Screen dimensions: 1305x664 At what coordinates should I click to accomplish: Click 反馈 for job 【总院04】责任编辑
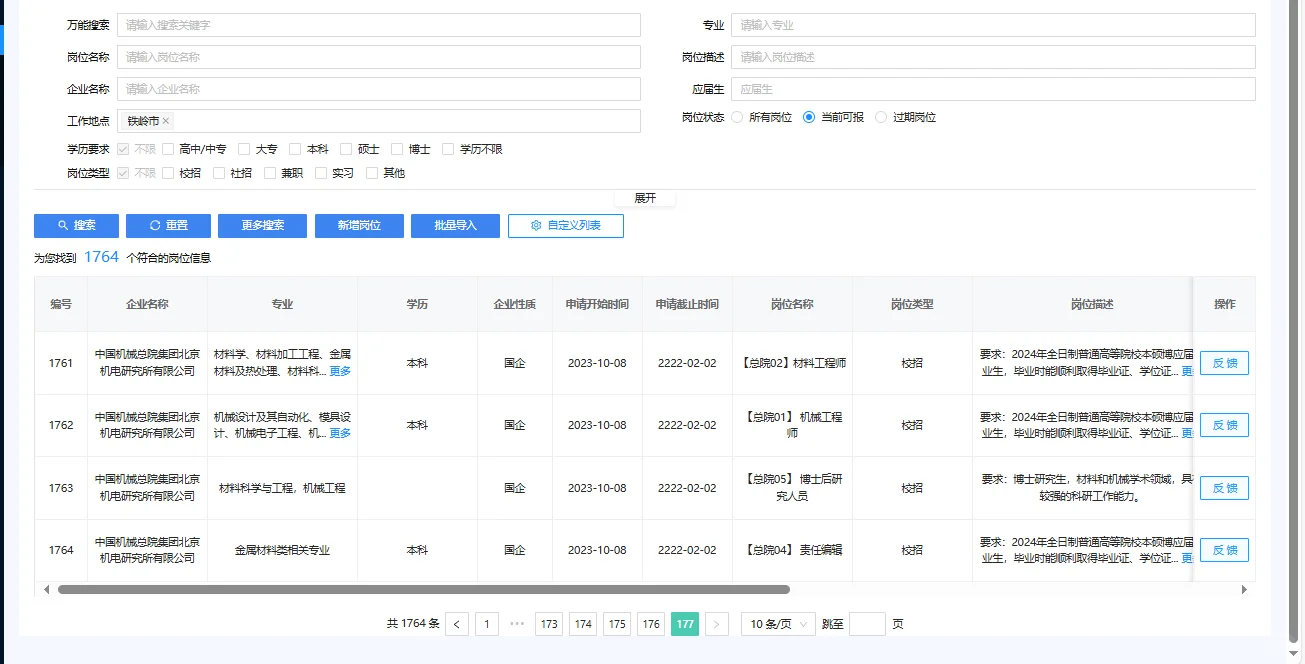click(x=1224, y=549)
